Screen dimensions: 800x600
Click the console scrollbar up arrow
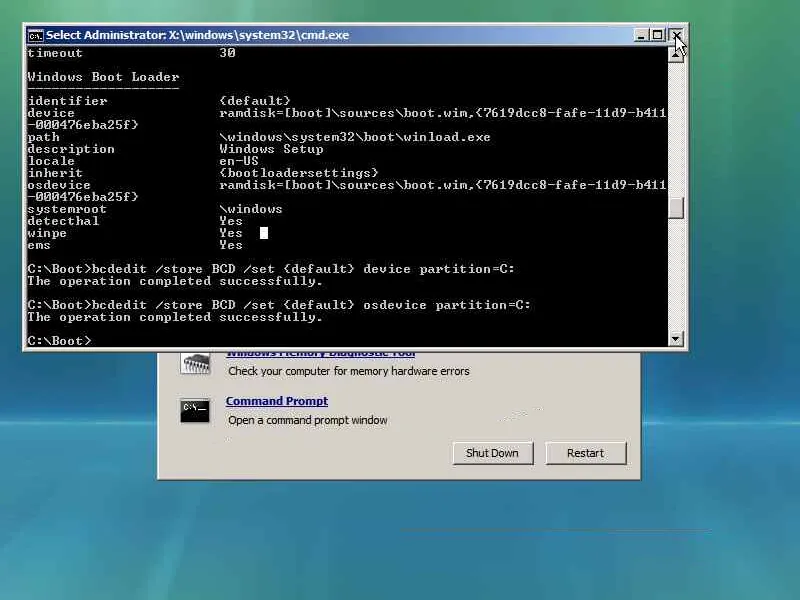[676, 53]
